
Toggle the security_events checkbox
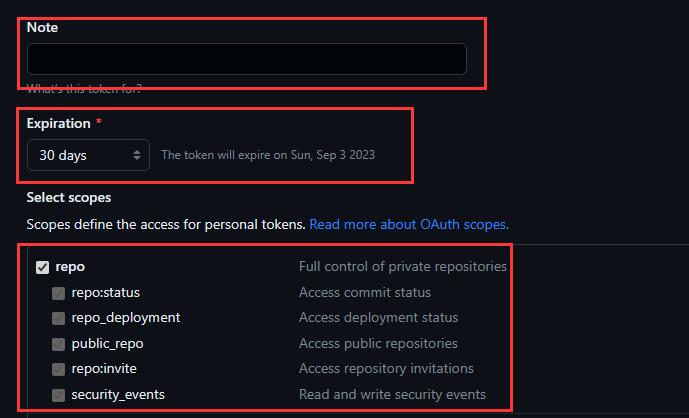tap(58, 395)
